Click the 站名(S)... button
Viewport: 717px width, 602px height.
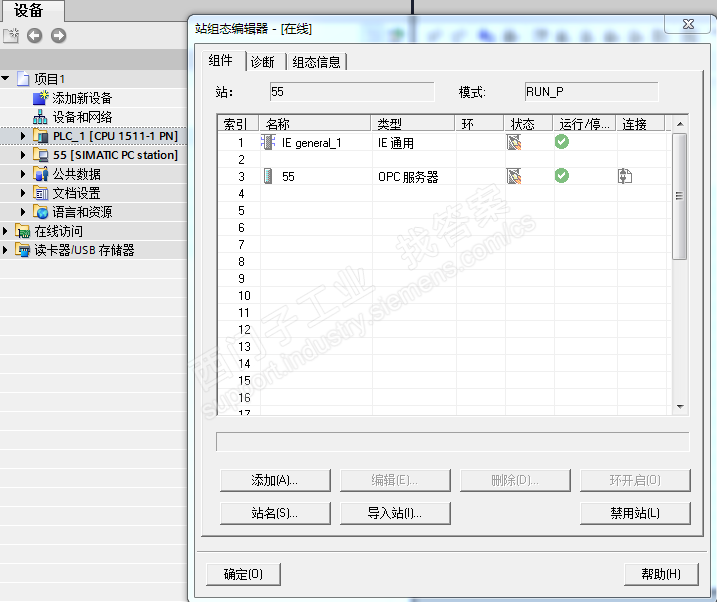(275, 513)
